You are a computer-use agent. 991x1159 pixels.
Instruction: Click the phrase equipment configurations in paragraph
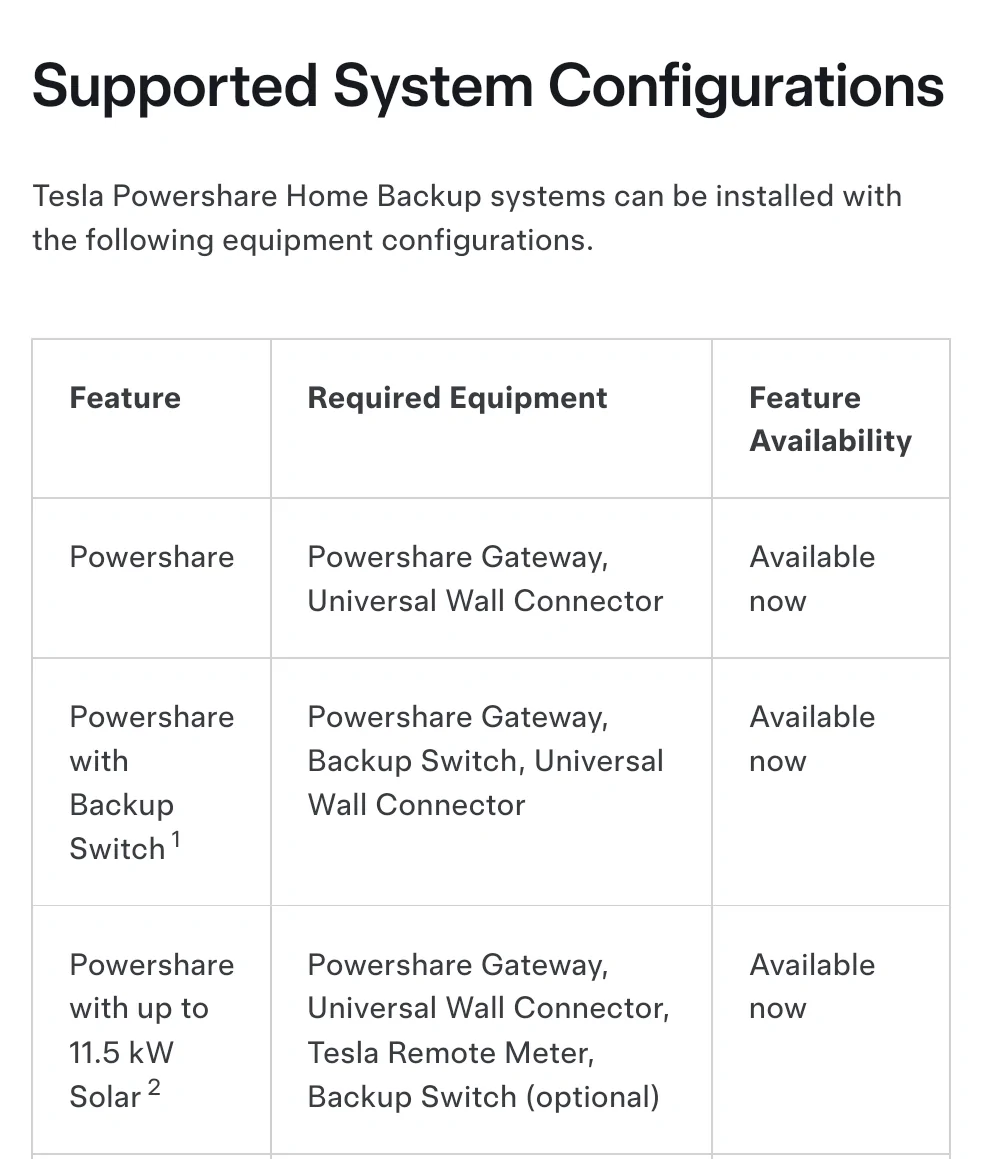408,240
